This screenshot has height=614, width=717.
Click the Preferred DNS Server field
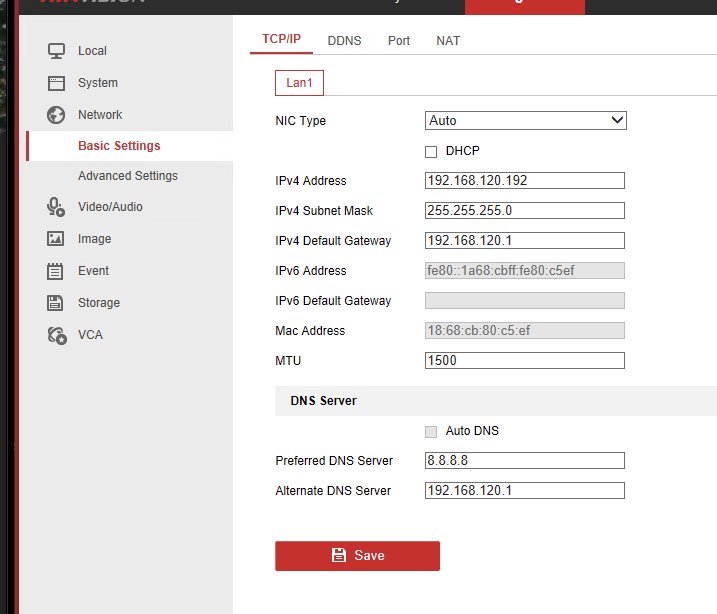525,461
